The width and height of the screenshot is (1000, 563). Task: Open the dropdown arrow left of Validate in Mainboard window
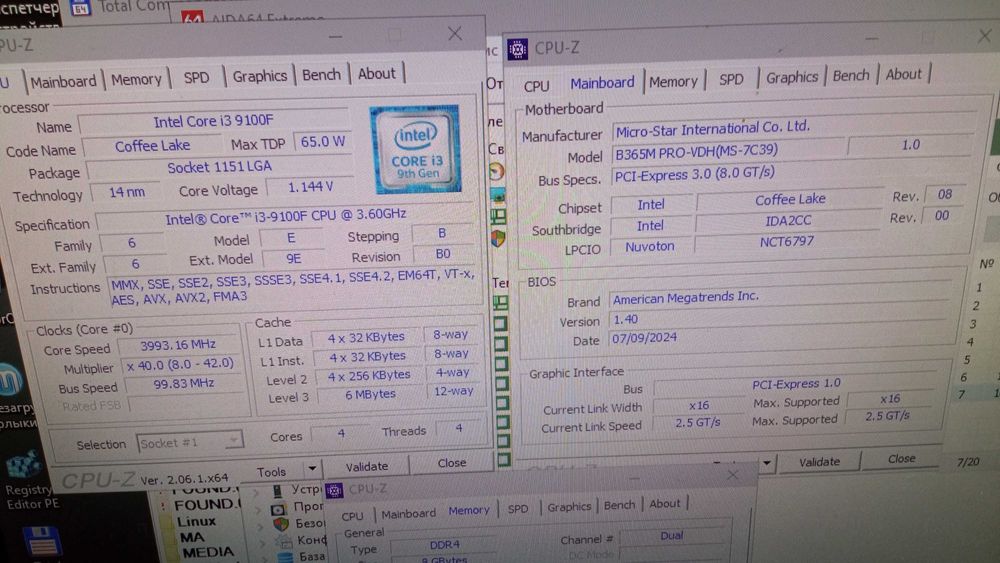pyautogui.click(x=767, y=462)
